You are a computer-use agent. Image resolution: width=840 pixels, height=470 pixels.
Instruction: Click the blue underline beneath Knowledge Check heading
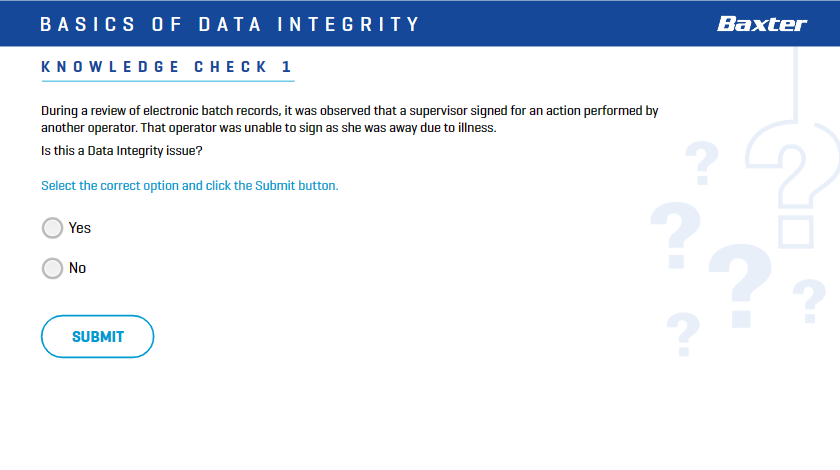[168, 81]
